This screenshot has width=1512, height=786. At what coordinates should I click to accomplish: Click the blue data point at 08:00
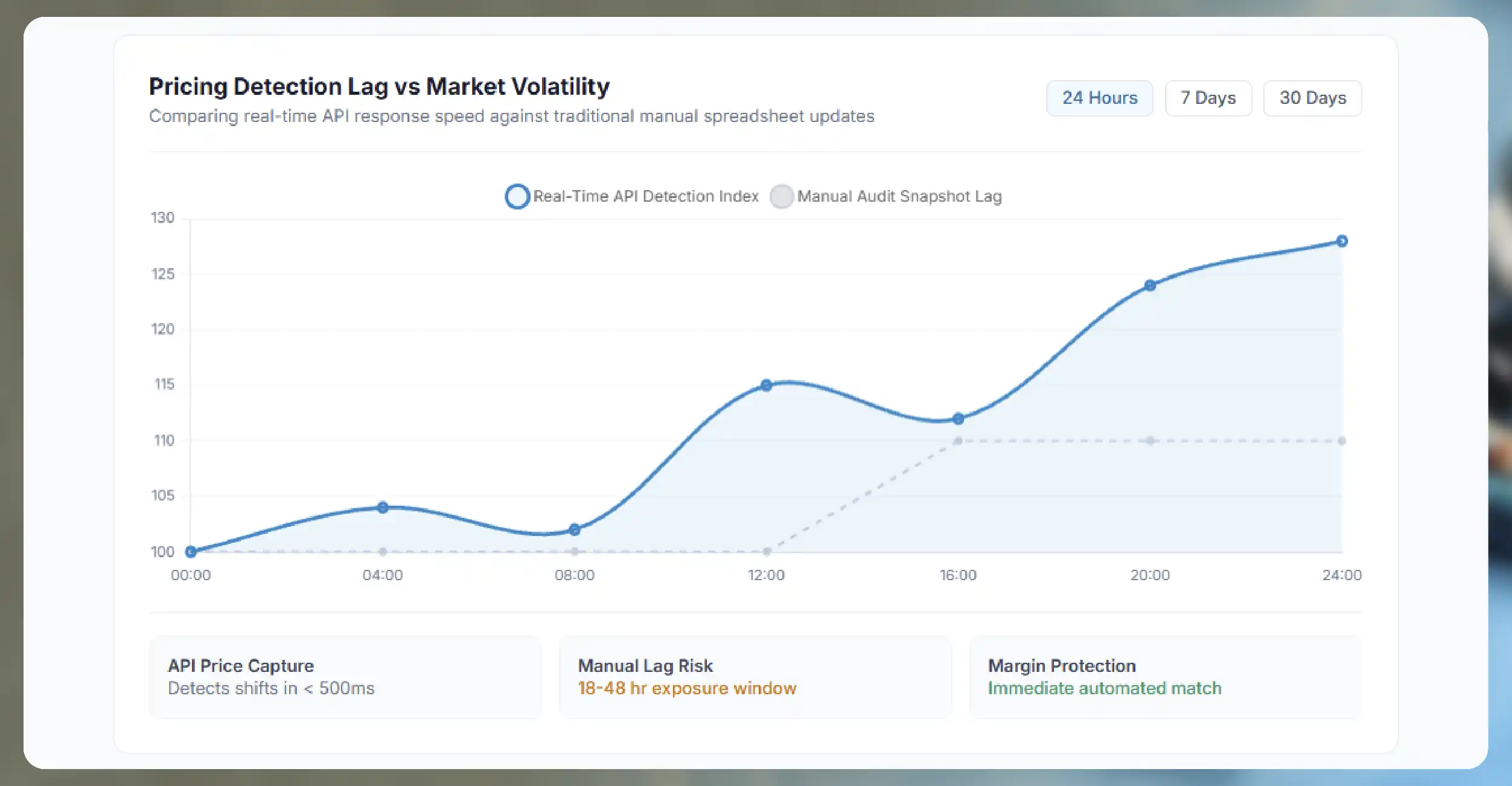click(575, 529)
